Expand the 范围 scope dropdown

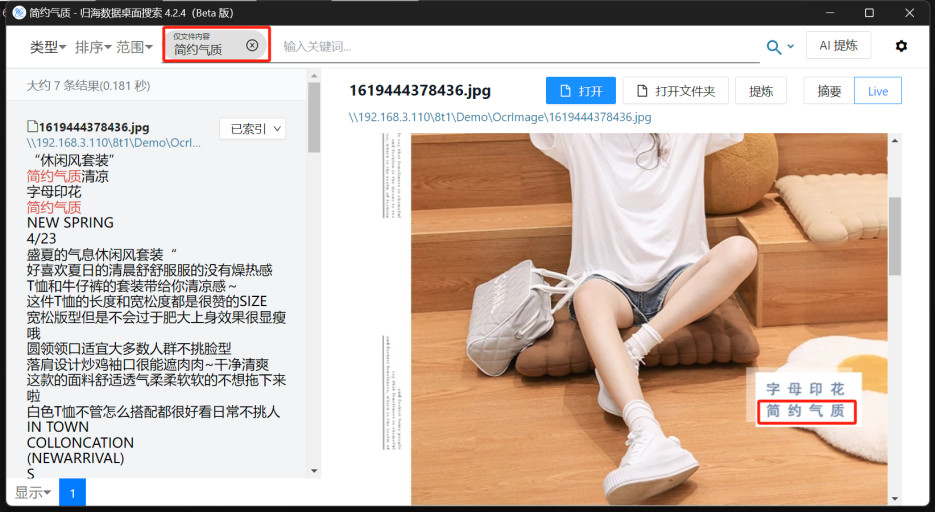coord(134,47)
